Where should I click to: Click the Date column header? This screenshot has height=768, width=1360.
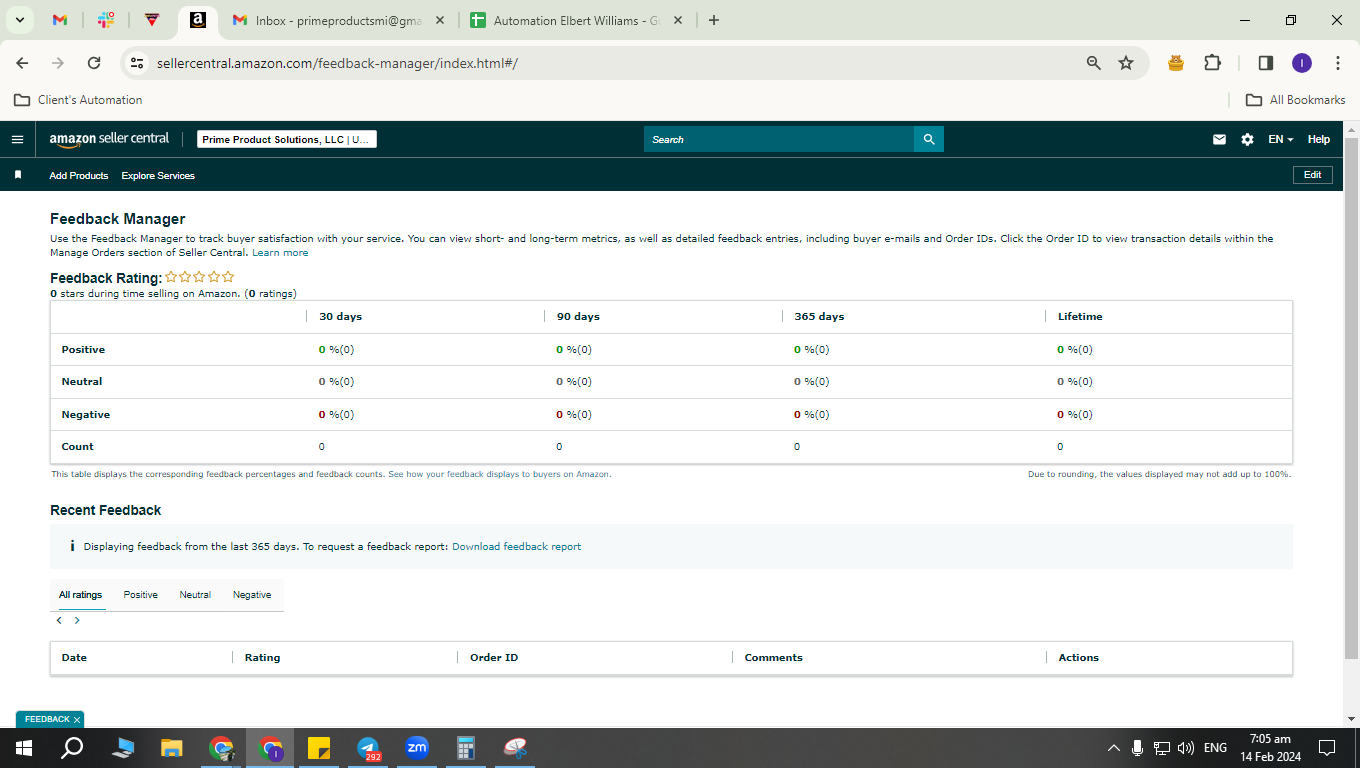click(x=74, y=657)
